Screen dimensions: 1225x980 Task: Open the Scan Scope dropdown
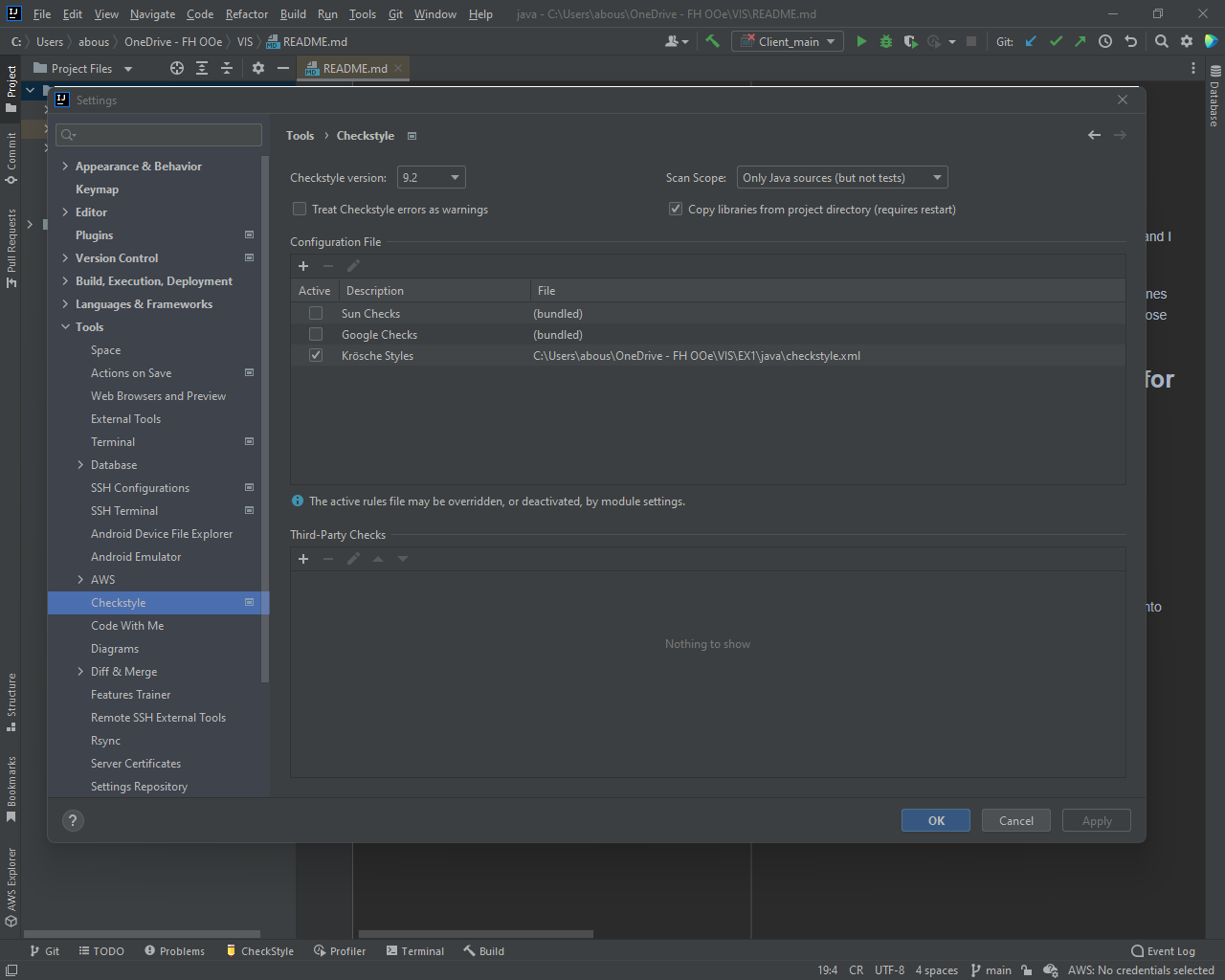[842, 177]
